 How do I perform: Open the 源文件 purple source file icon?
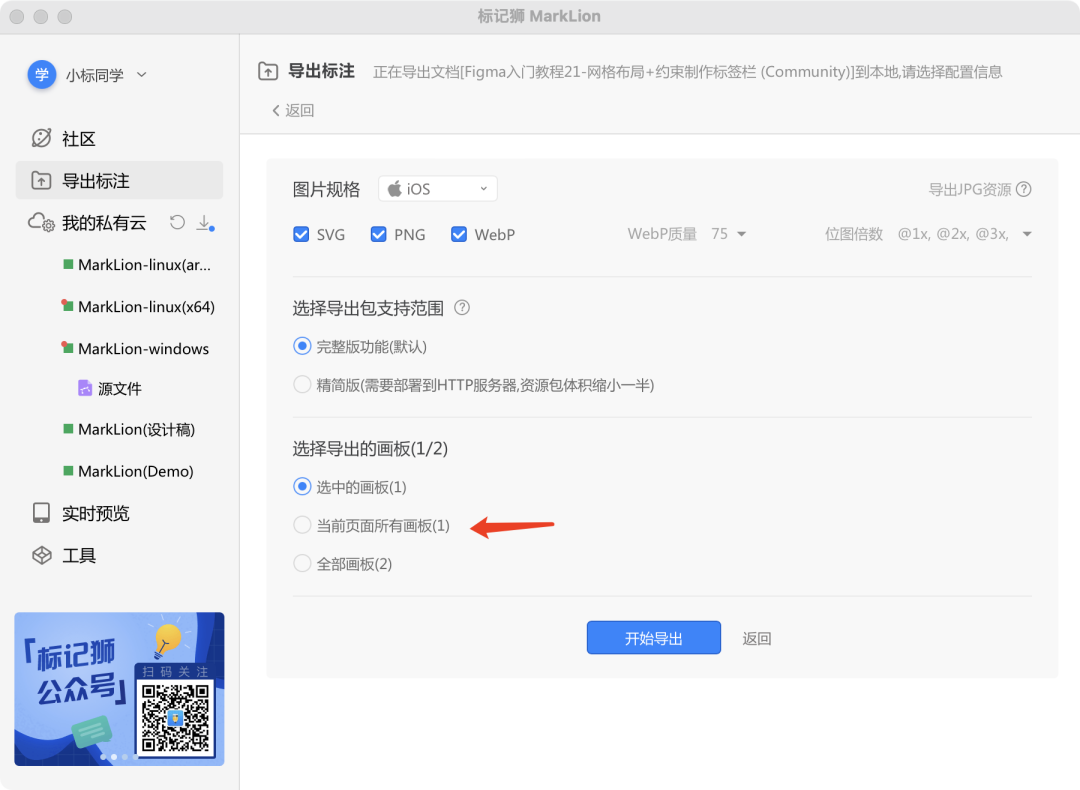point(84,388)
